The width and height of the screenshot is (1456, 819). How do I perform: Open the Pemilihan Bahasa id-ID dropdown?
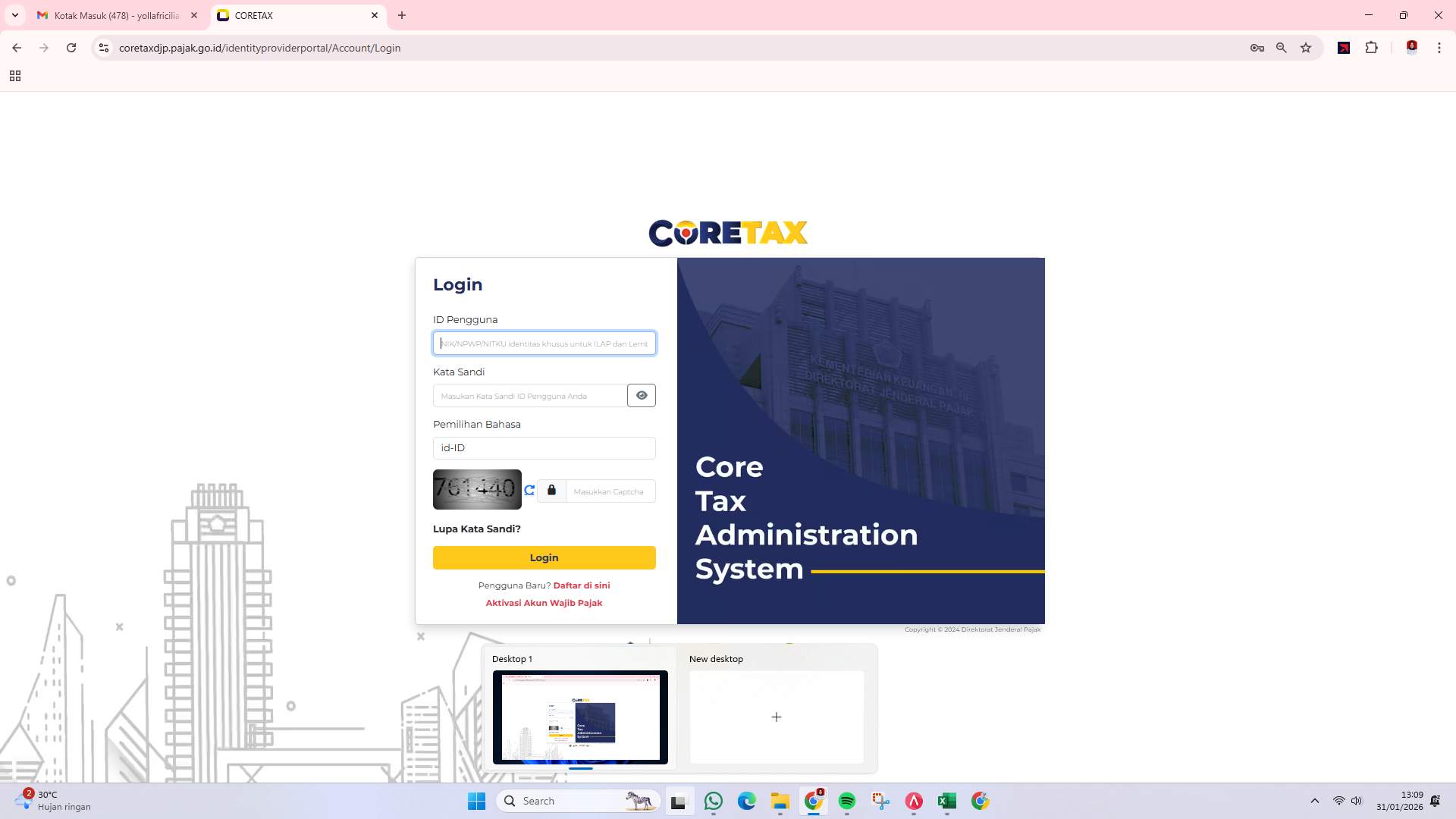(544, 448)
